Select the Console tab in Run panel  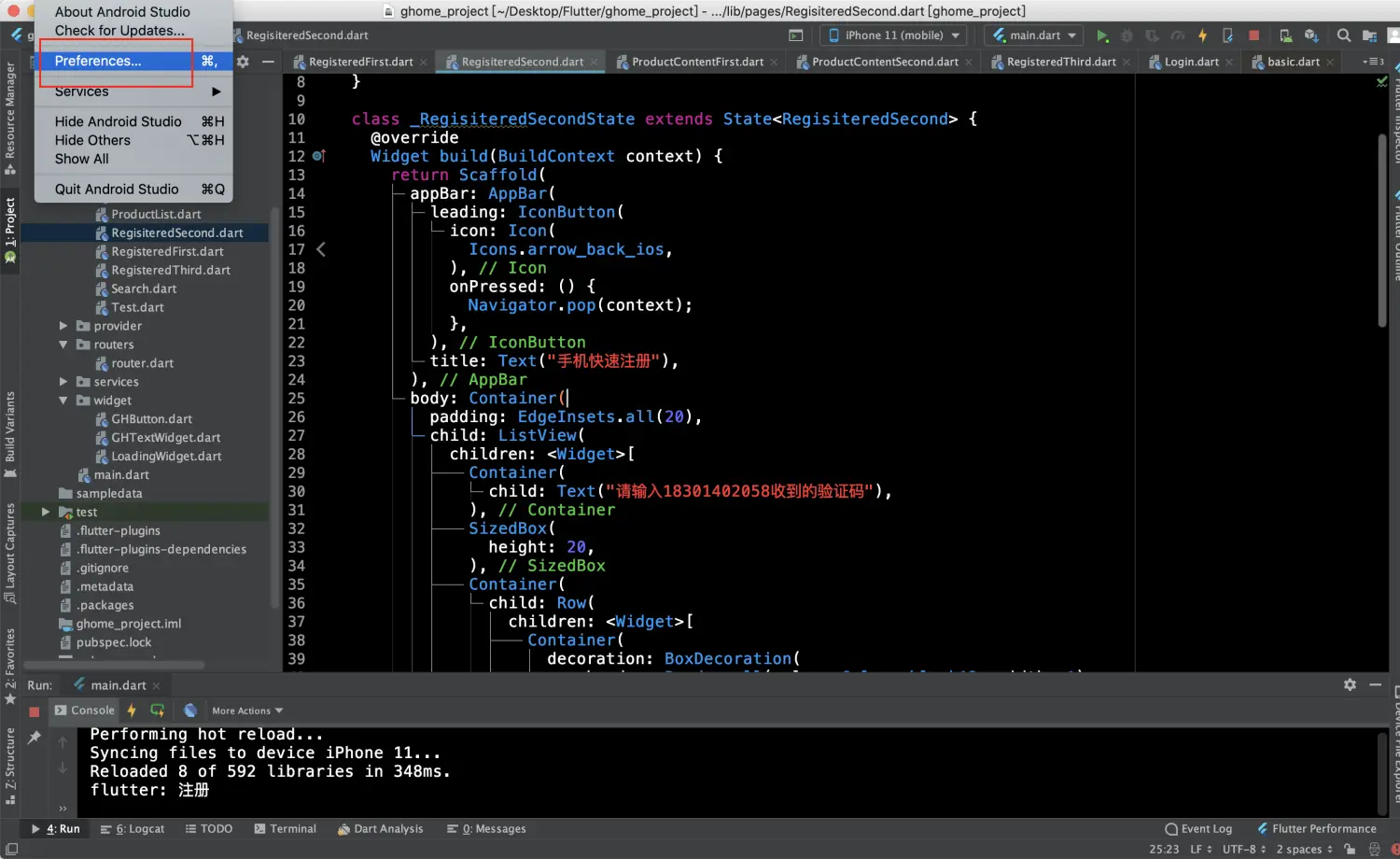click(84, 711)
